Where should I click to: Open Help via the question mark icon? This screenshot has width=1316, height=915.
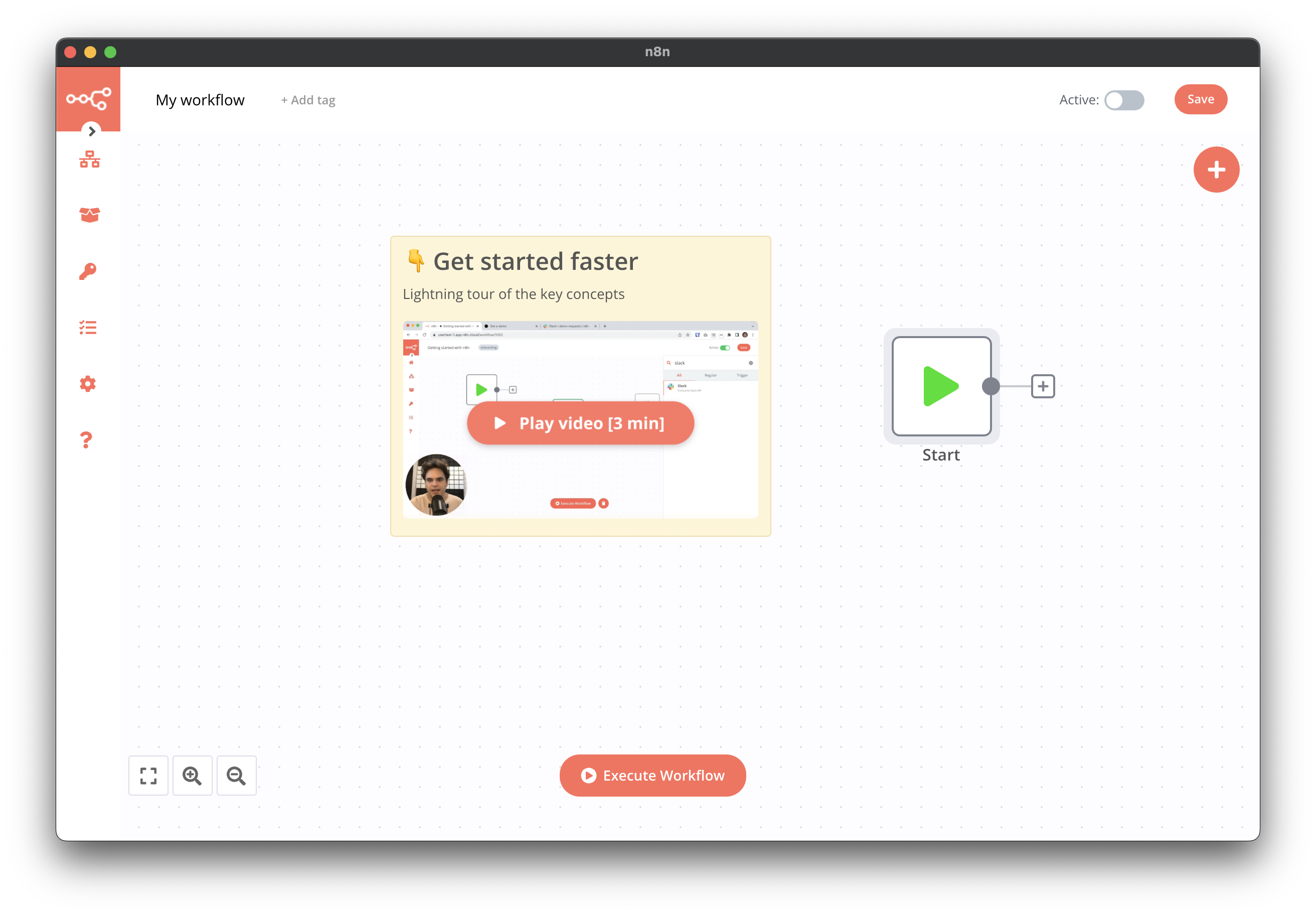pos(86,440)
